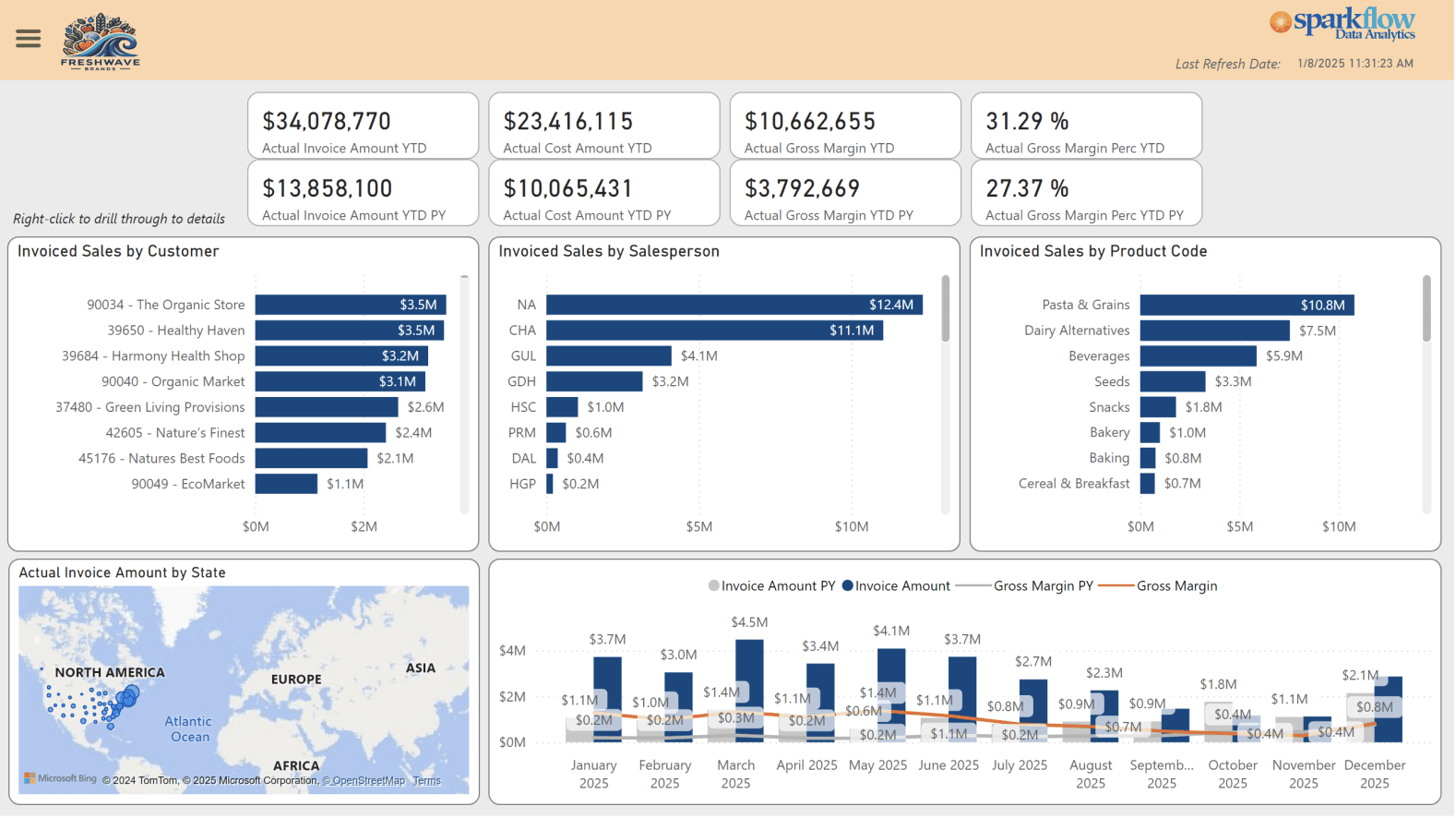Select the Healthy Haven customer bar
Image resolution: width=1456 pixels, height=818 pixels.
coord(350,331)
